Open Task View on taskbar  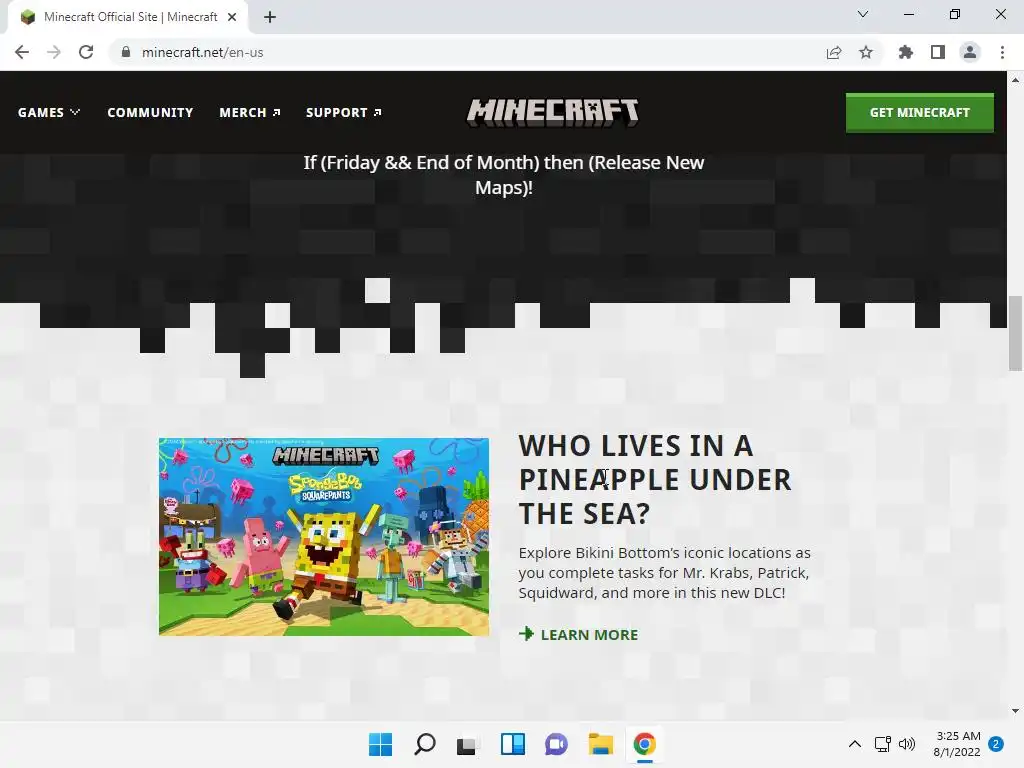[x=468, y=744]
